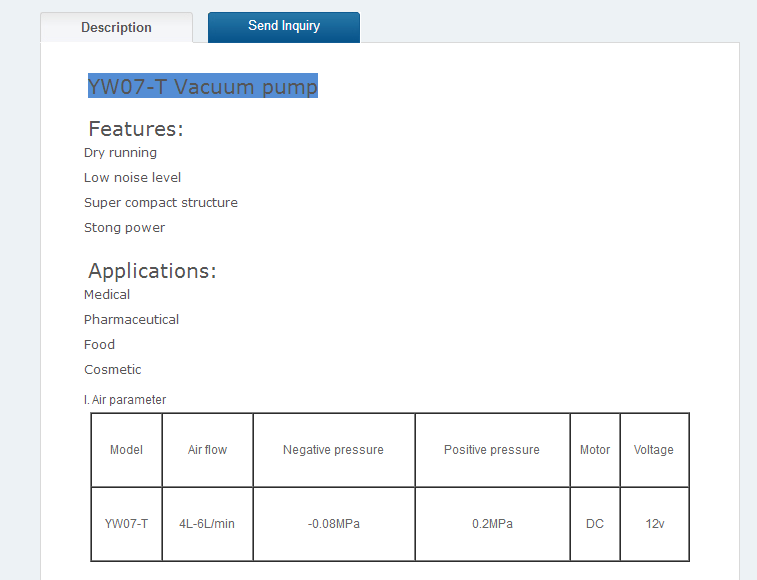Open the Send Inquiry tab
The width and height of the screenshot is (757, 580).
(x=284, y=26)
